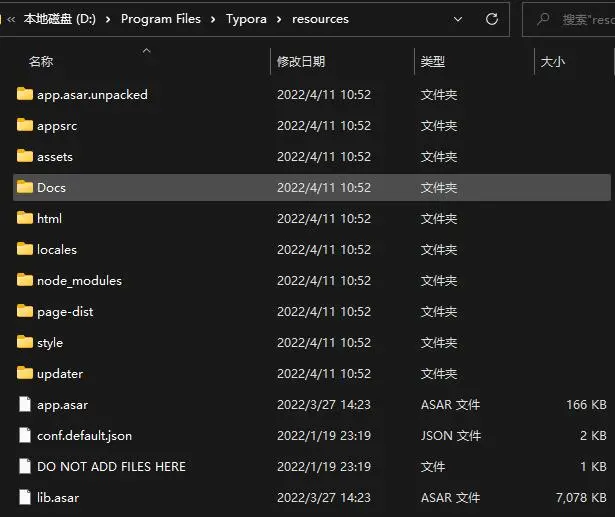The height and width of the screenshot is (517, 615).
Task: Click the app.asar file icon
Action: (25, 404)
